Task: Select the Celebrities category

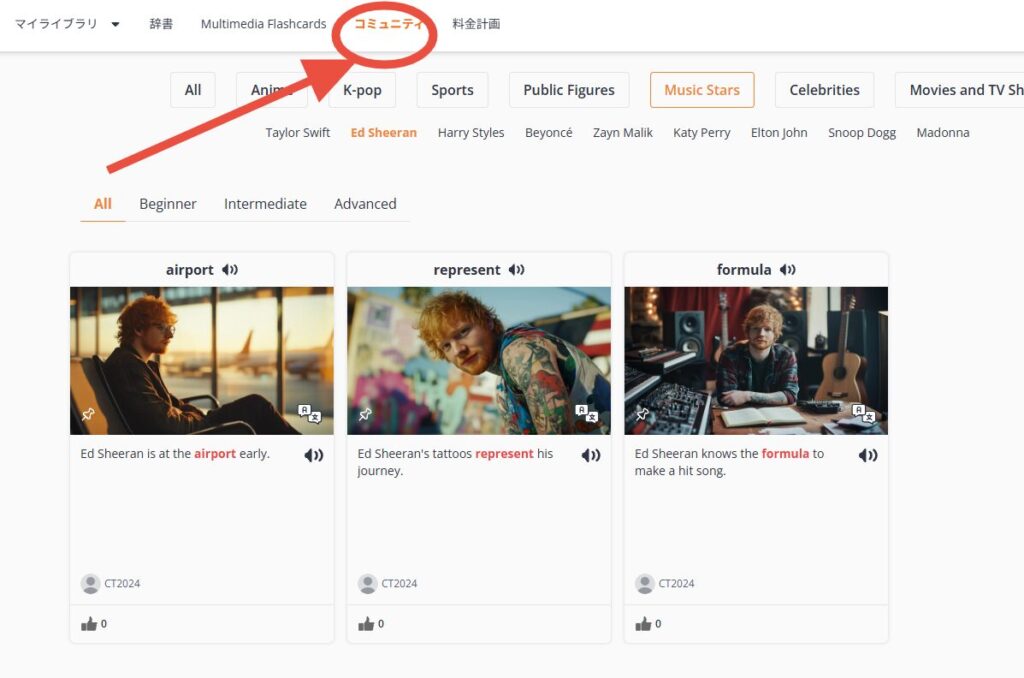Action: (824, 90)
